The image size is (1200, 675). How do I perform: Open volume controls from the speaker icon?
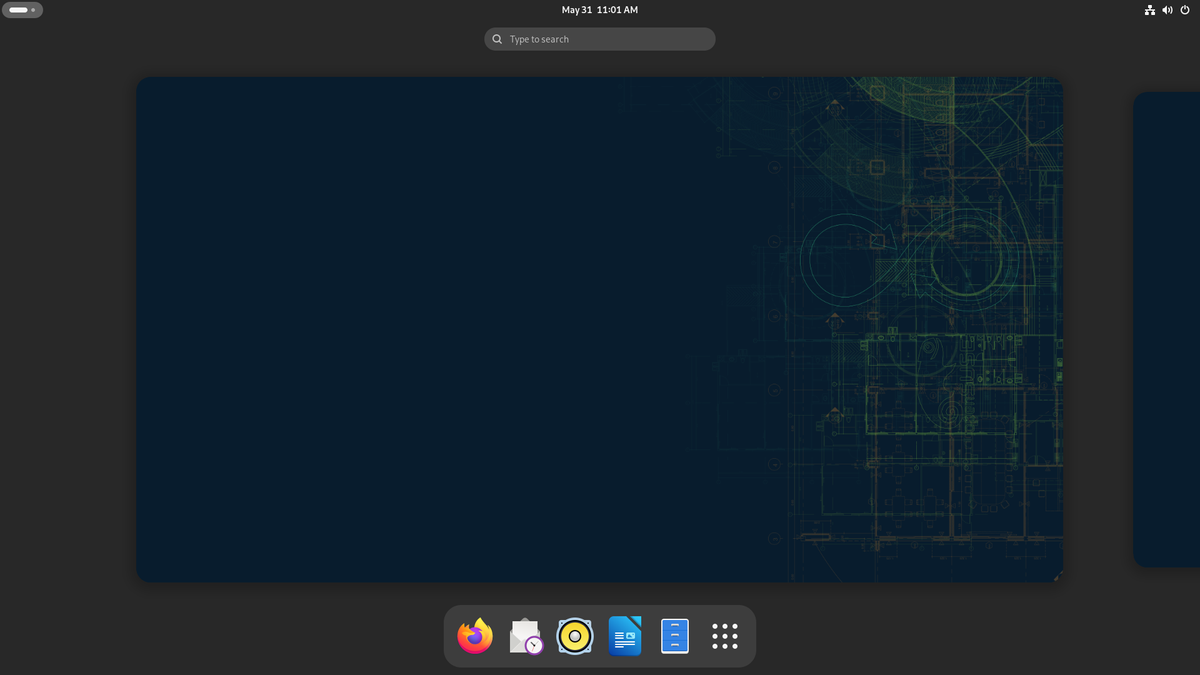click(1167, 10)
